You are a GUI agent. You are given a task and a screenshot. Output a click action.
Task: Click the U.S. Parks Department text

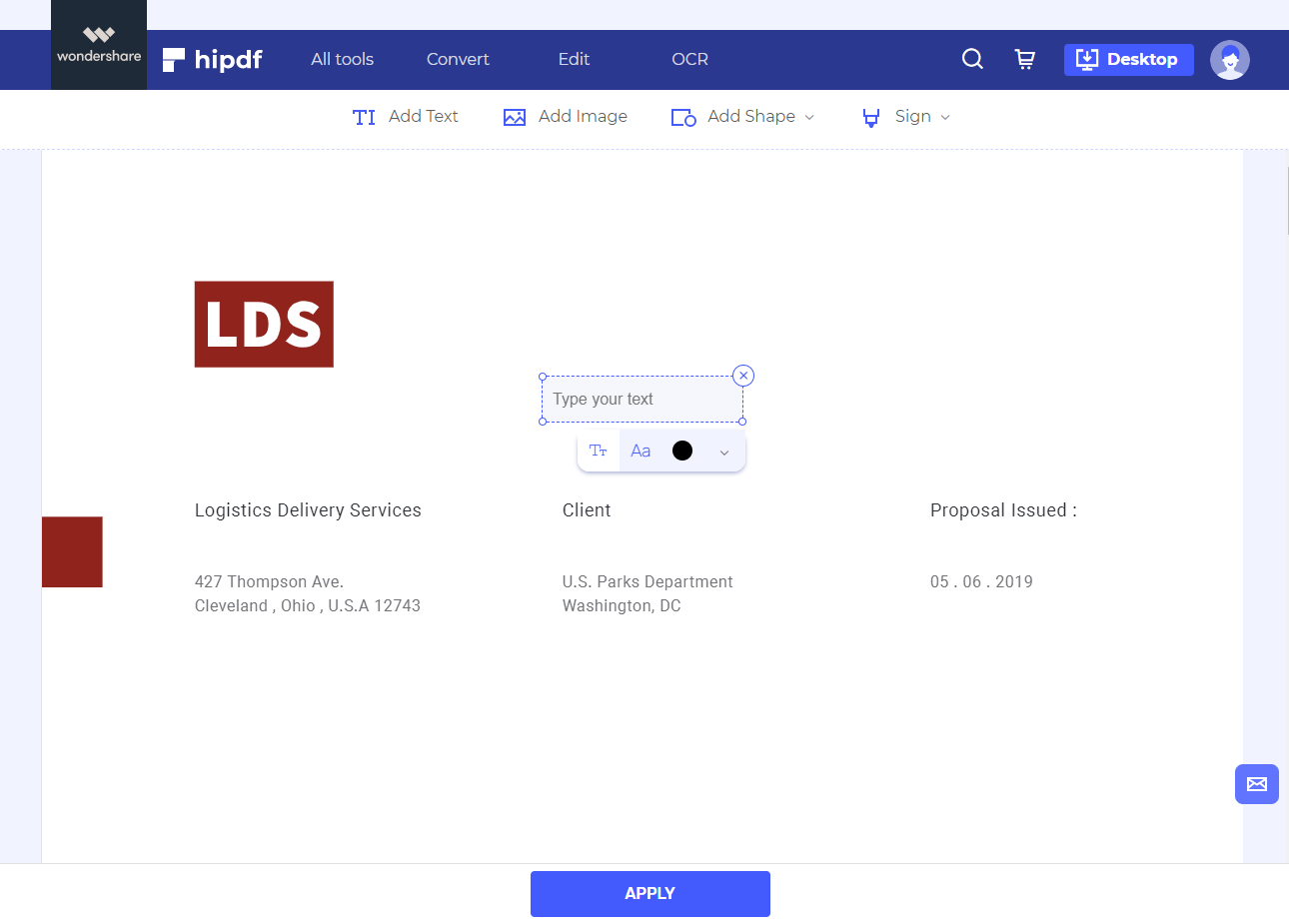[x=647, y=581]
